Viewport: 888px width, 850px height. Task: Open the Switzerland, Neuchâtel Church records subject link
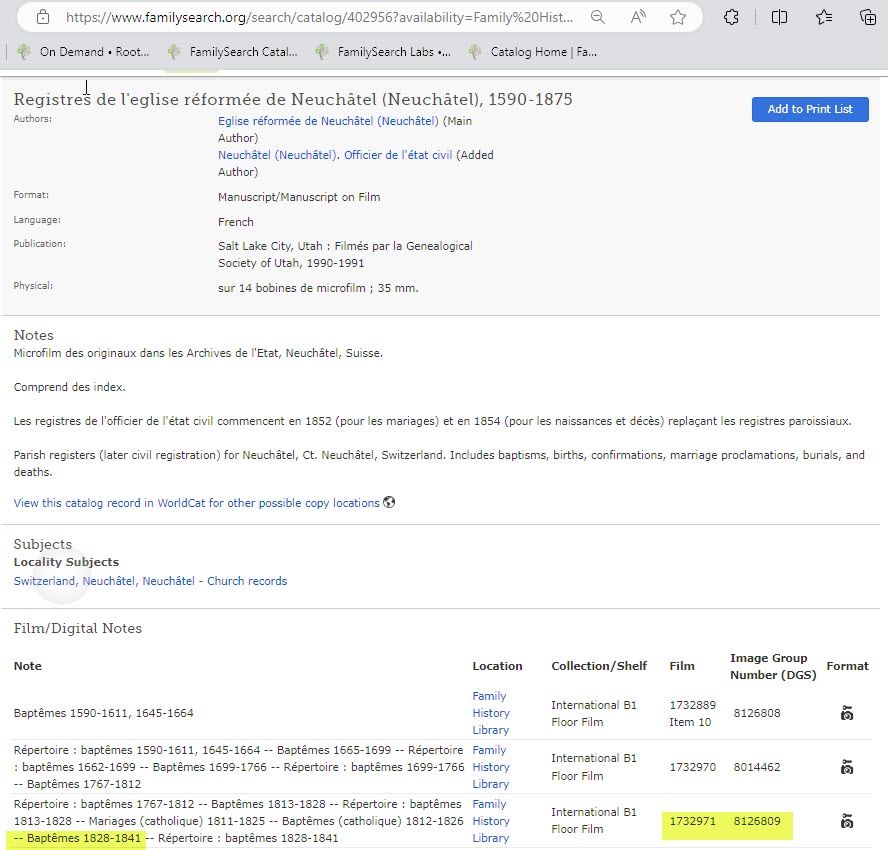tap(150, 581)
